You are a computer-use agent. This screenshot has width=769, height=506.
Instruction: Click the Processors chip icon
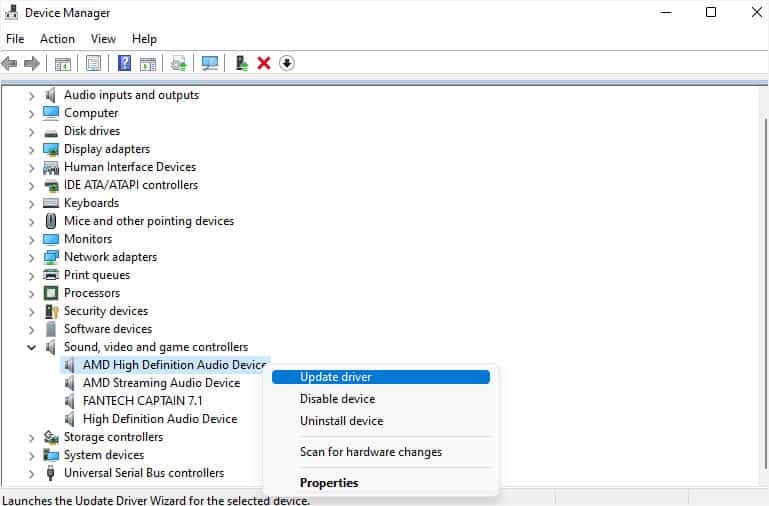coord(51,293)
